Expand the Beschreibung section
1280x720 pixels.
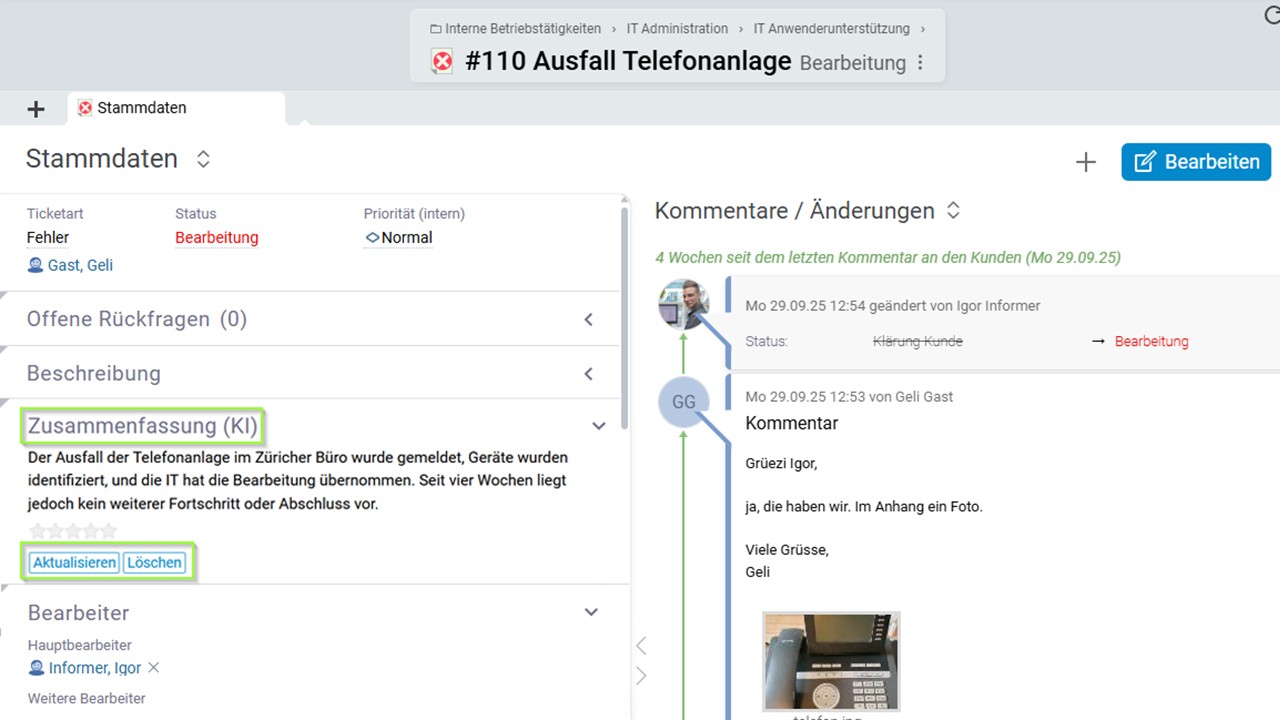point(588,374)
